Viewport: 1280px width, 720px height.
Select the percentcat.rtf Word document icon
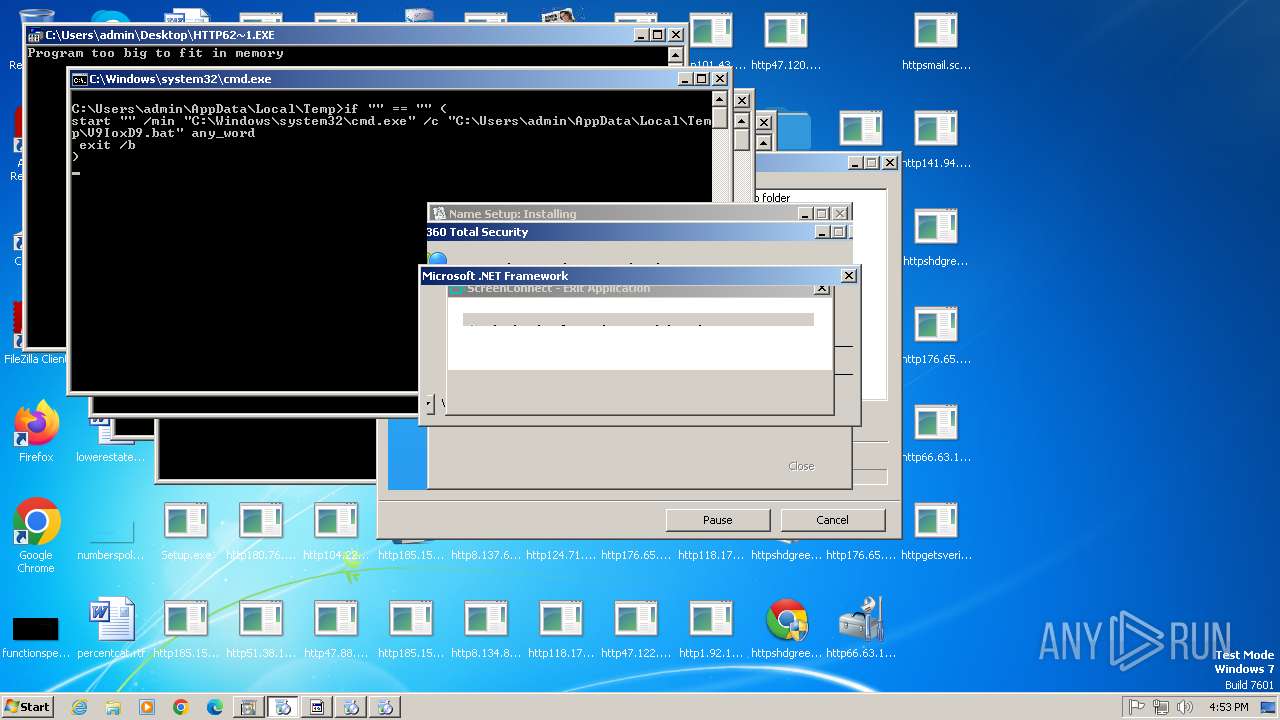(111, 629)
